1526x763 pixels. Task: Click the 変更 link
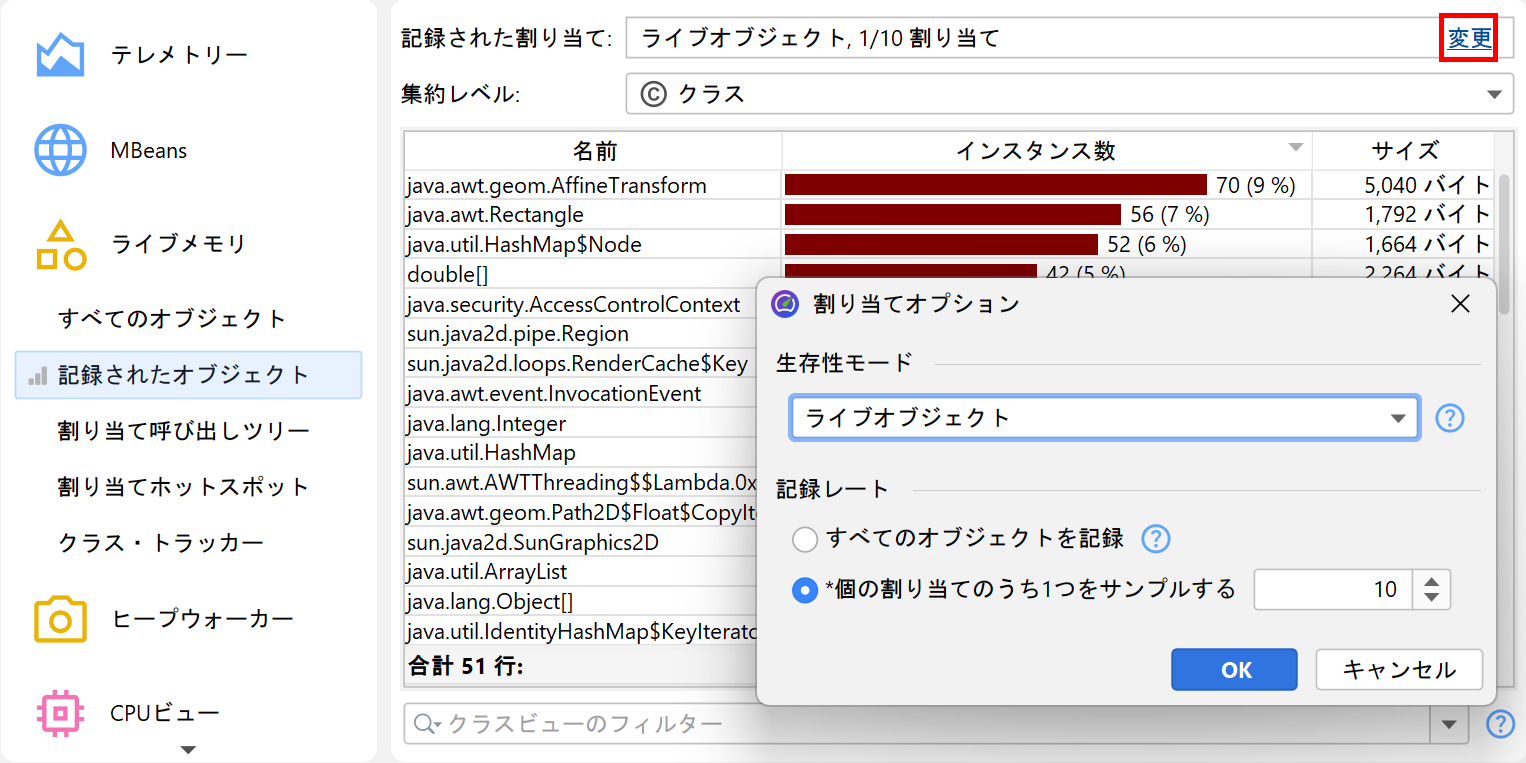[1469, 39]
